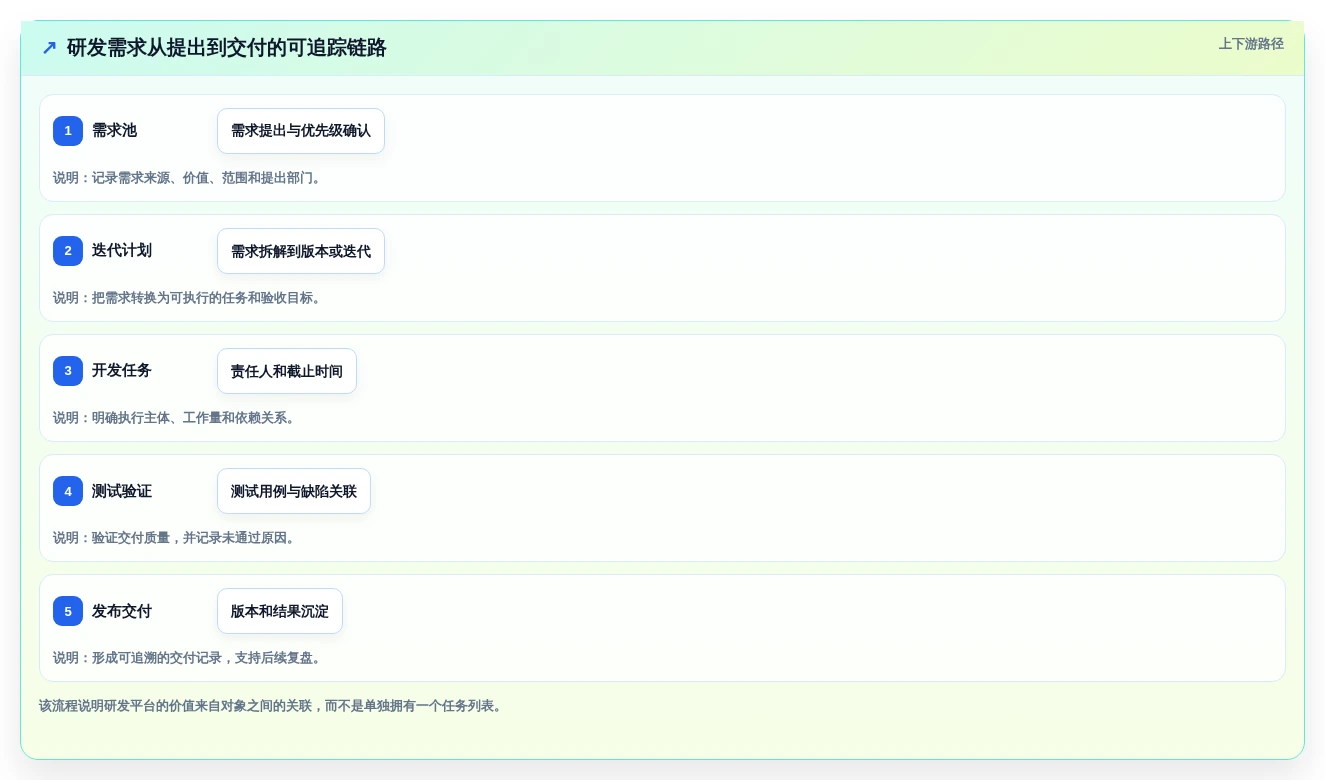Click the step 3 number badge

point(68,371)
